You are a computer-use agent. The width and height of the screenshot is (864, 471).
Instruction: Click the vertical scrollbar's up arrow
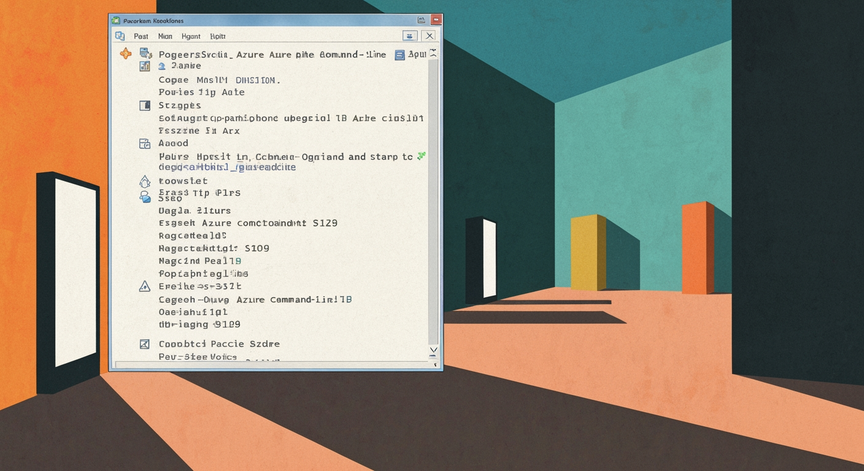coord(434,53)
